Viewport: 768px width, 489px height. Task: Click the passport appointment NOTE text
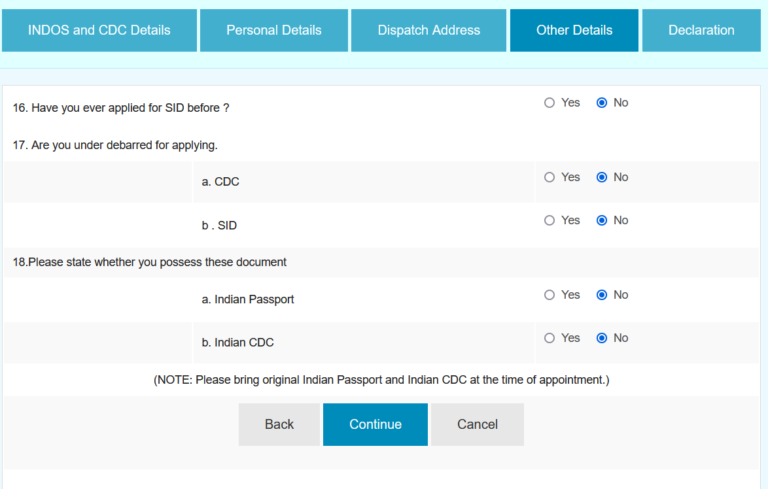(381, 380)
